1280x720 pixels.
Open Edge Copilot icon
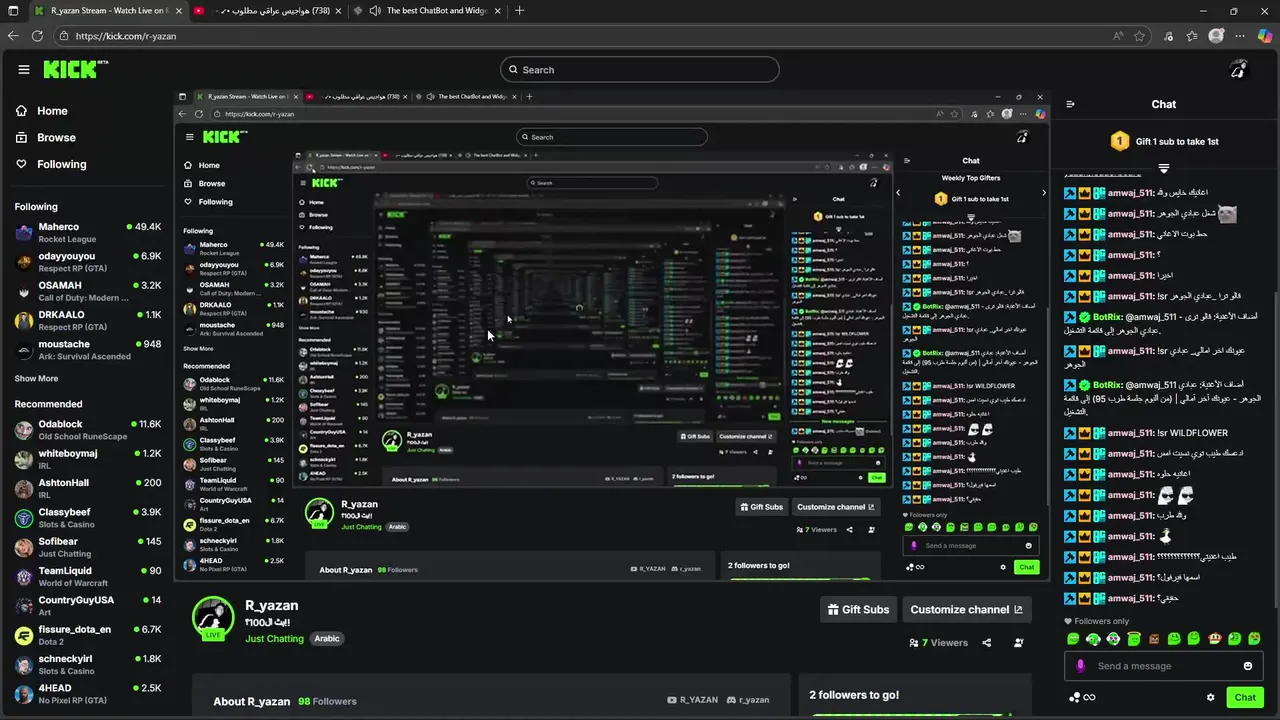(x=1264, y=36)
